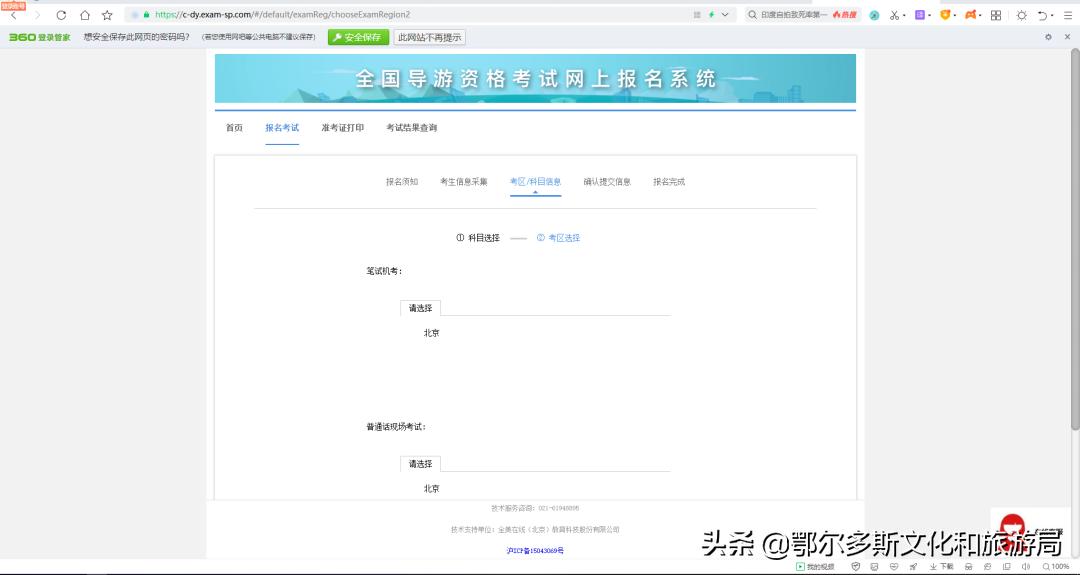This screenshot has height=575, width=1080.
Task: Go to the 确认提交信息 step
Action: pyautogui.click(x=607, y=182)
